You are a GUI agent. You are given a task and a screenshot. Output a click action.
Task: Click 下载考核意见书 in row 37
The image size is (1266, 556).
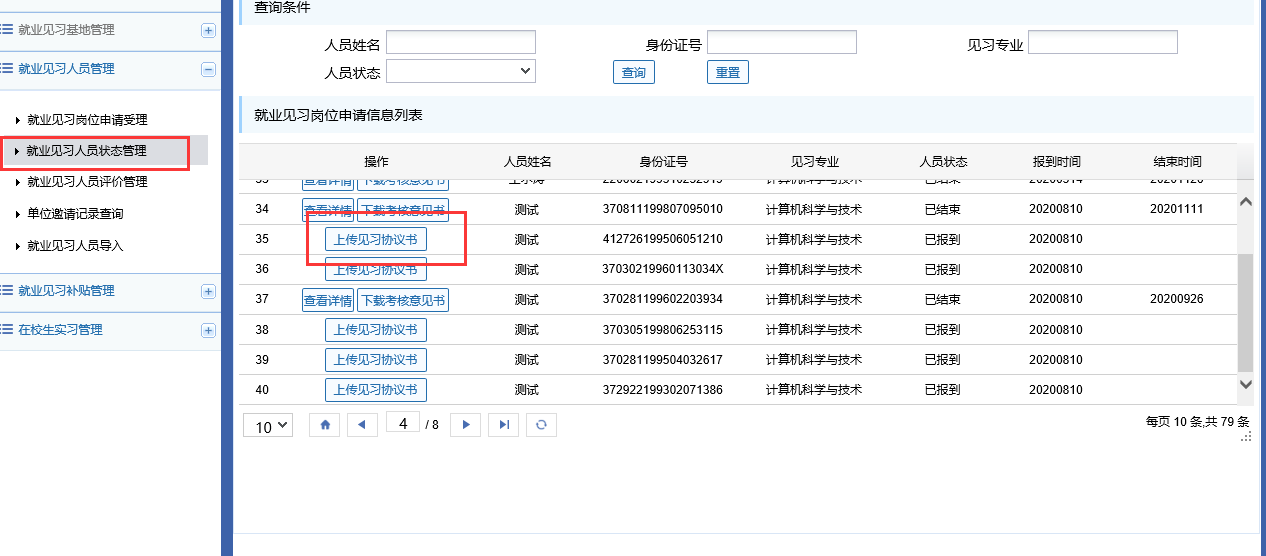click(403, 300)
